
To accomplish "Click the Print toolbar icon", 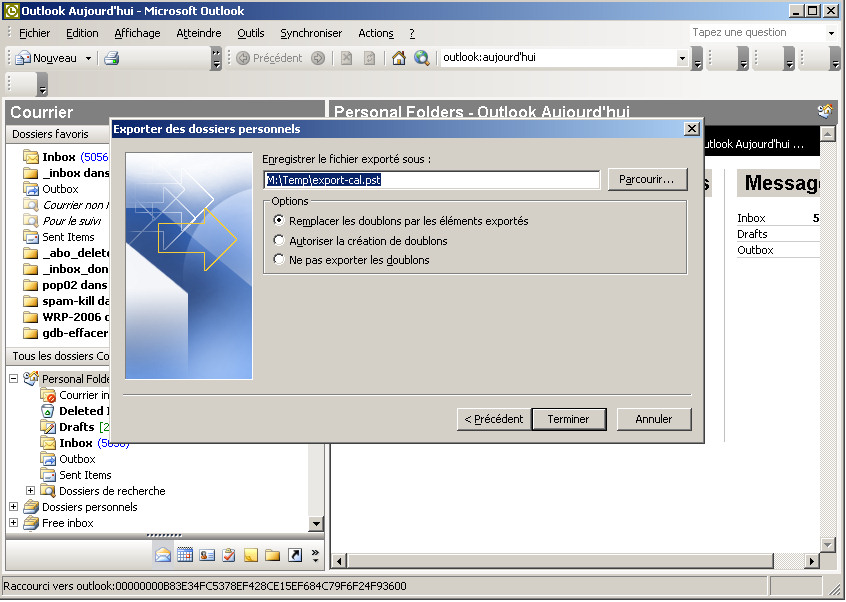I will click(x=112, y=58).
